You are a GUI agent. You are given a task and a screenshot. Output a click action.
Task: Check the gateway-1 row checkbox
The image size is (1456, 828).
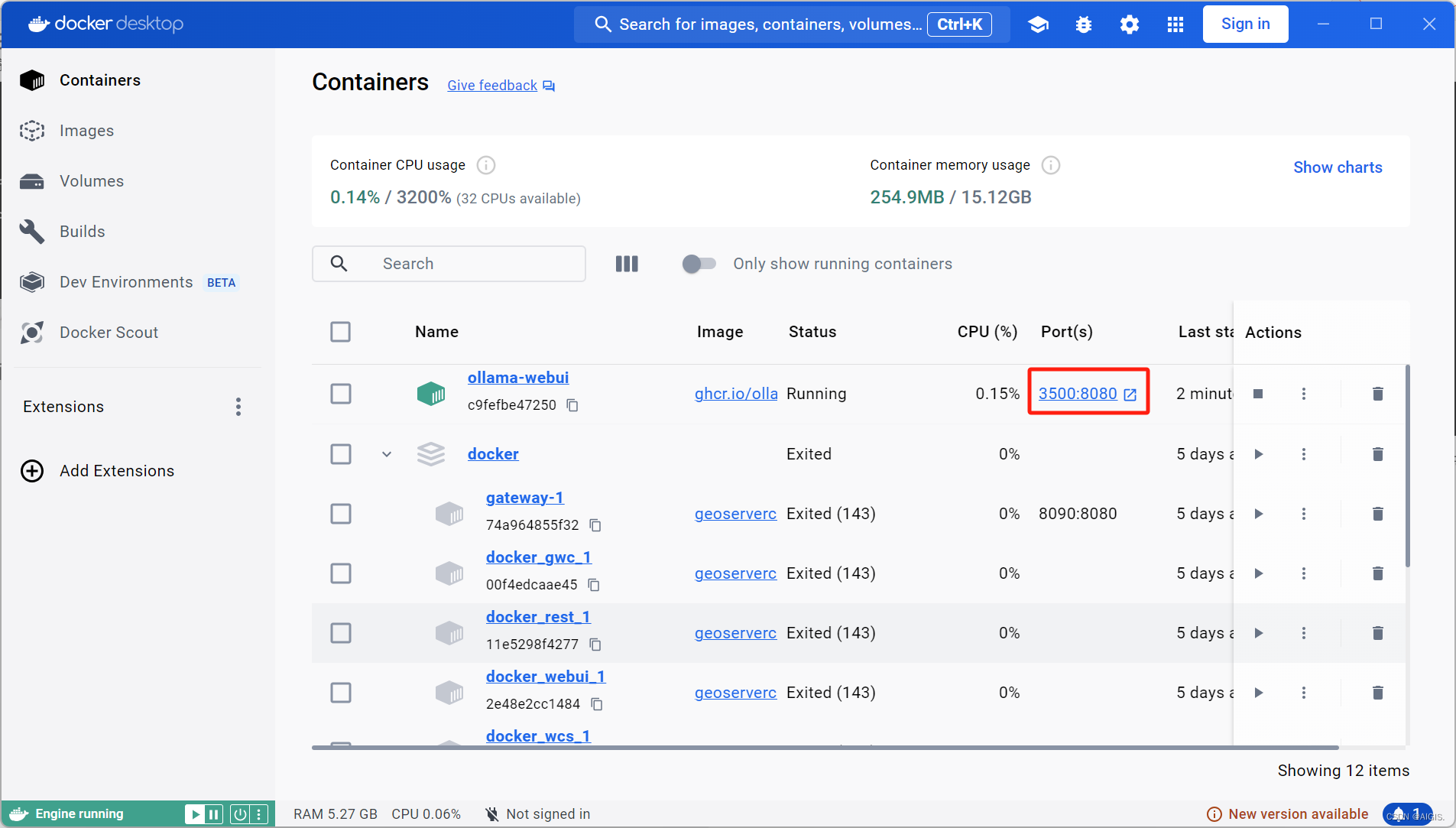pyautogui.click(x=340, y=514)
